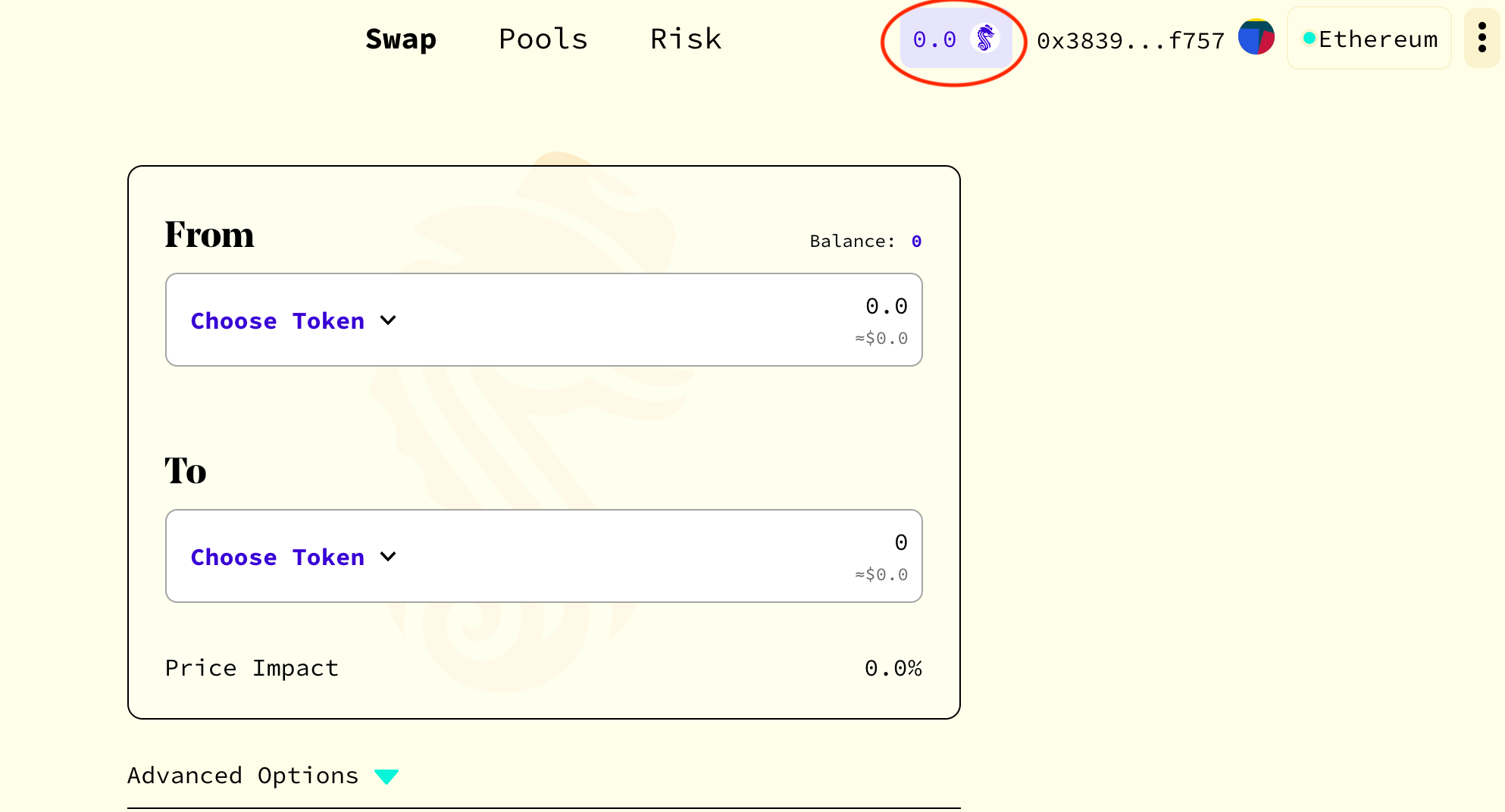Click the Price Impact 0.0% value
This screenshot has height=812, width=1505.
click(893, 668)
